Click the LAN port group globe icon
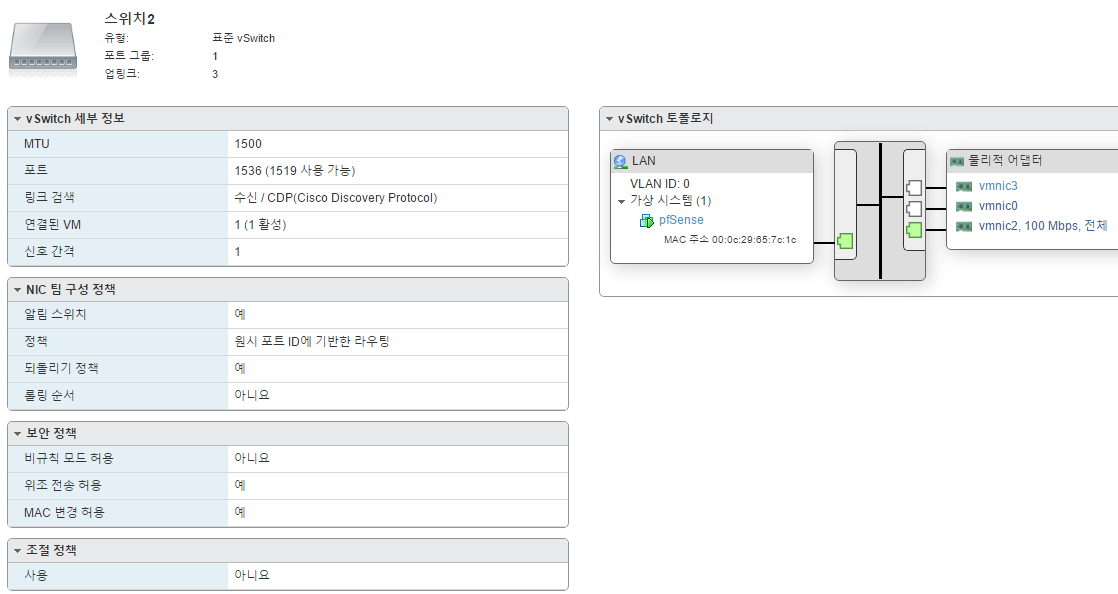This screenshot has width=1118, height=594. [620, 162]
